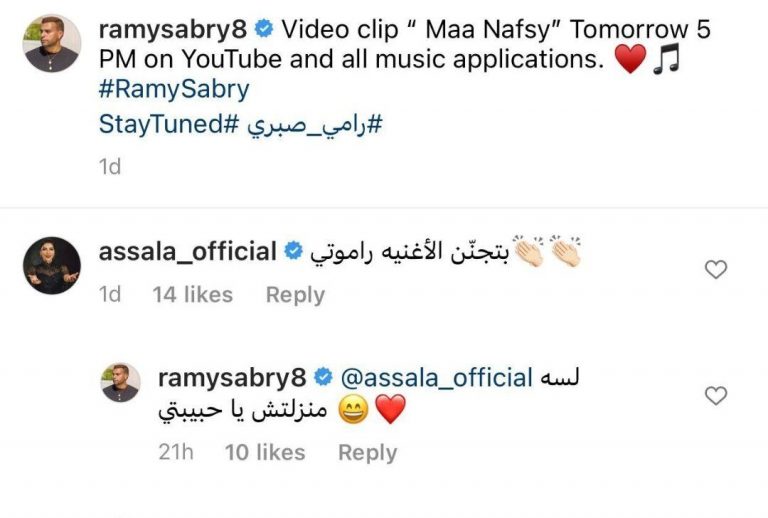Image resolution: width=768 pixels, height=518 pixels.
Task: Open the Arabic #رامي_صبري hashtag
Action: pos(314,124)
